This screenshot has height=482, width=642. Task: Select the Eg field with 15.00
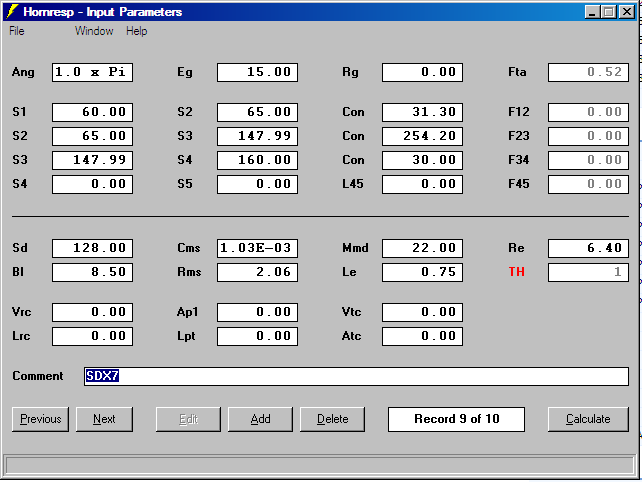click(258, 72)
